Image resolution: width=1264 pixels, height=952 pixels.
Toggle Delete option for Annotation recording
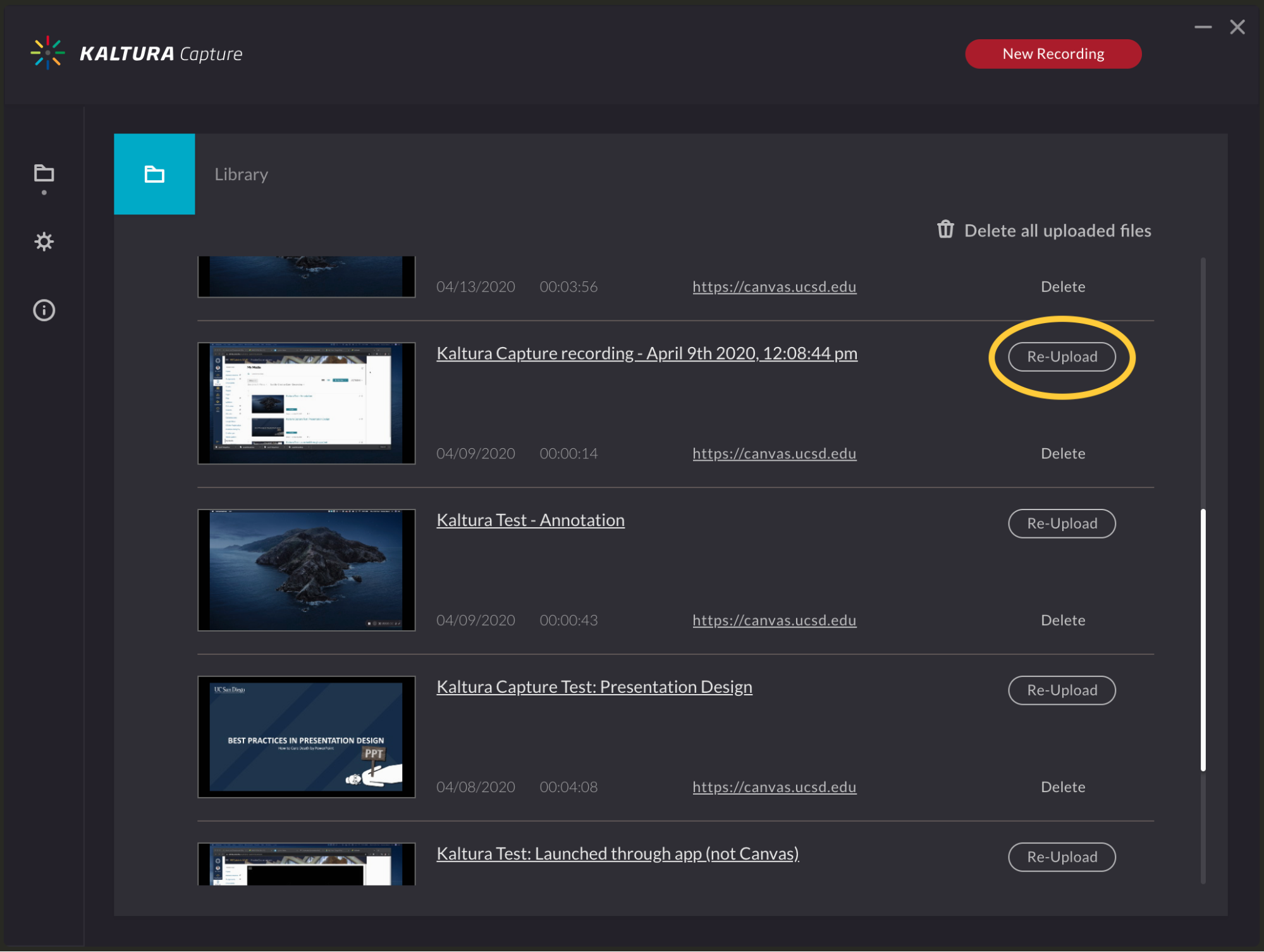click(1063, 620)
